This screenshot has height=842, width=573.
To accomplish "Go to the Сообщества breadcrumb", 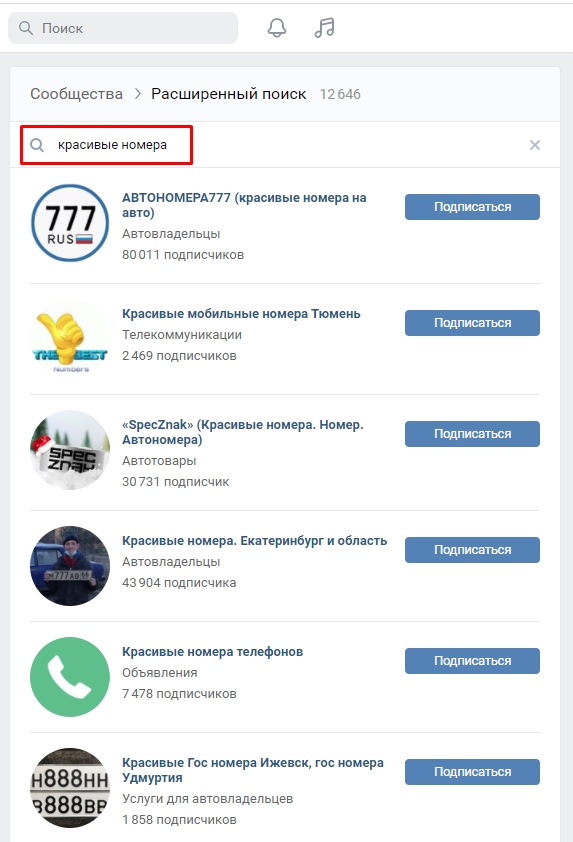I will tap(76, 94).
